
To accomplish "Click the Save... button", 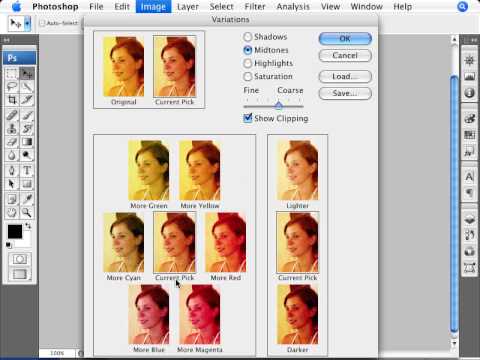I will (345, 93).
